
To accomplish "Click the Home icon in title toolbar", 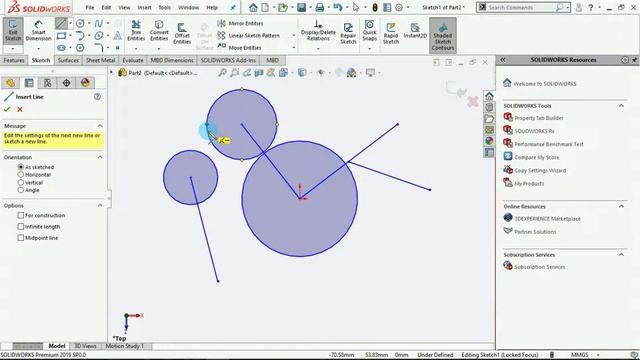I will 253,7.
